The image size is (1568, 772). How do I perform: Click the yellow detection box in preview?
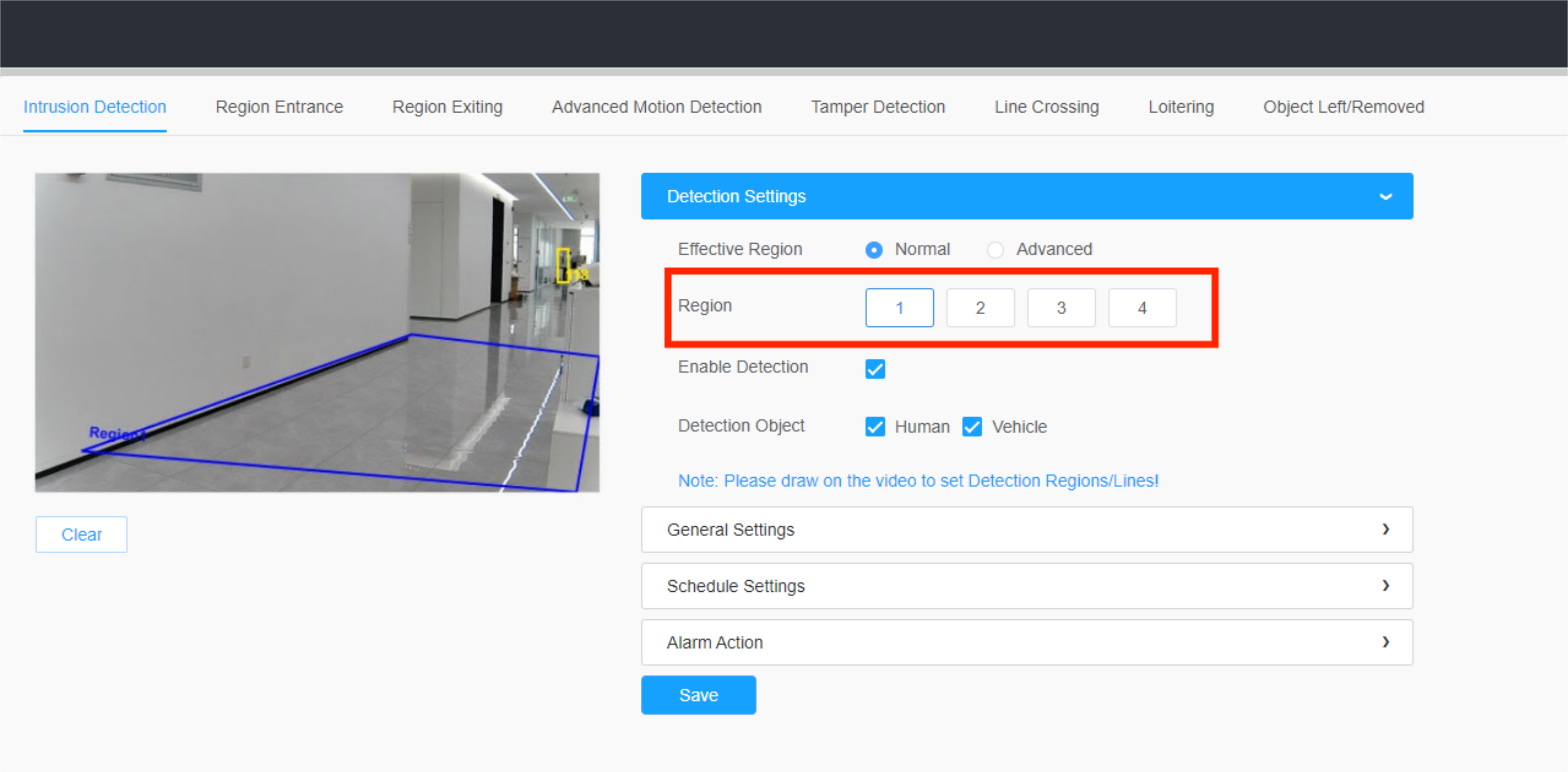(x=564, y=264)
